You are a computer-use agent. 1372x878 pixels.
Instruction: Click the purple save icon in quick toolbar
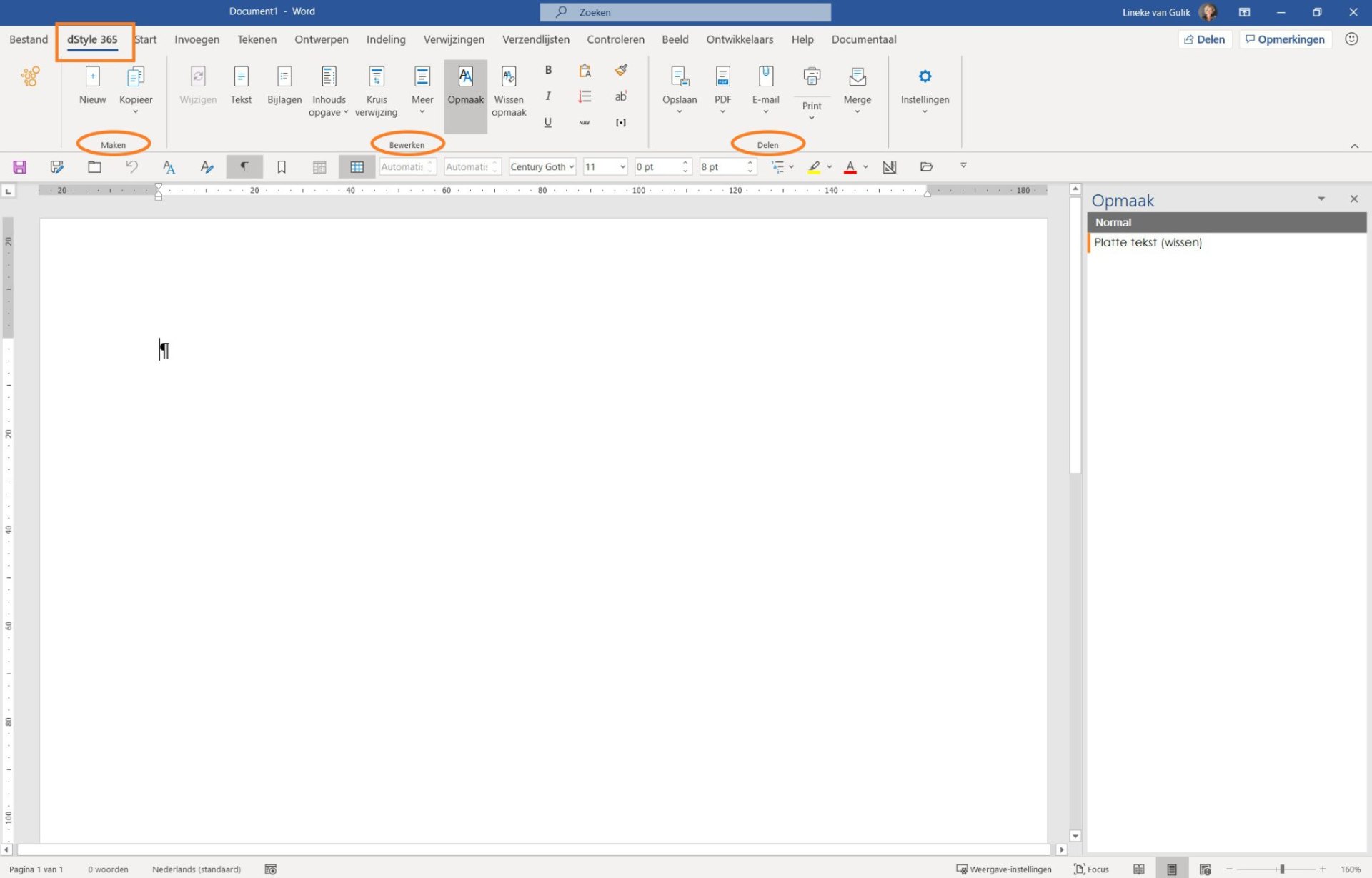[x=20, y=167]
